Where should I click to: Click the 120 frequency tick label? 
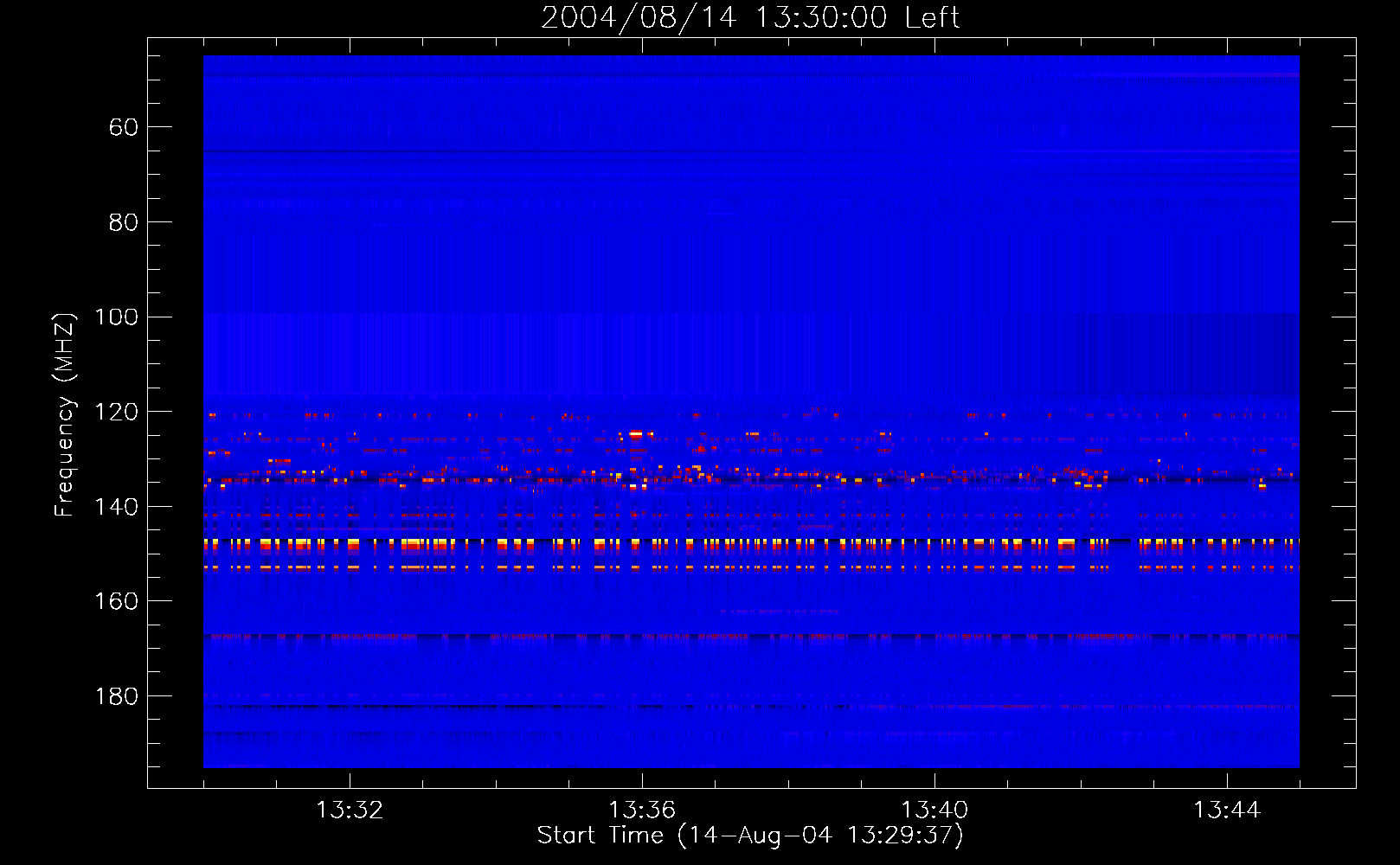tap(116, 412)
